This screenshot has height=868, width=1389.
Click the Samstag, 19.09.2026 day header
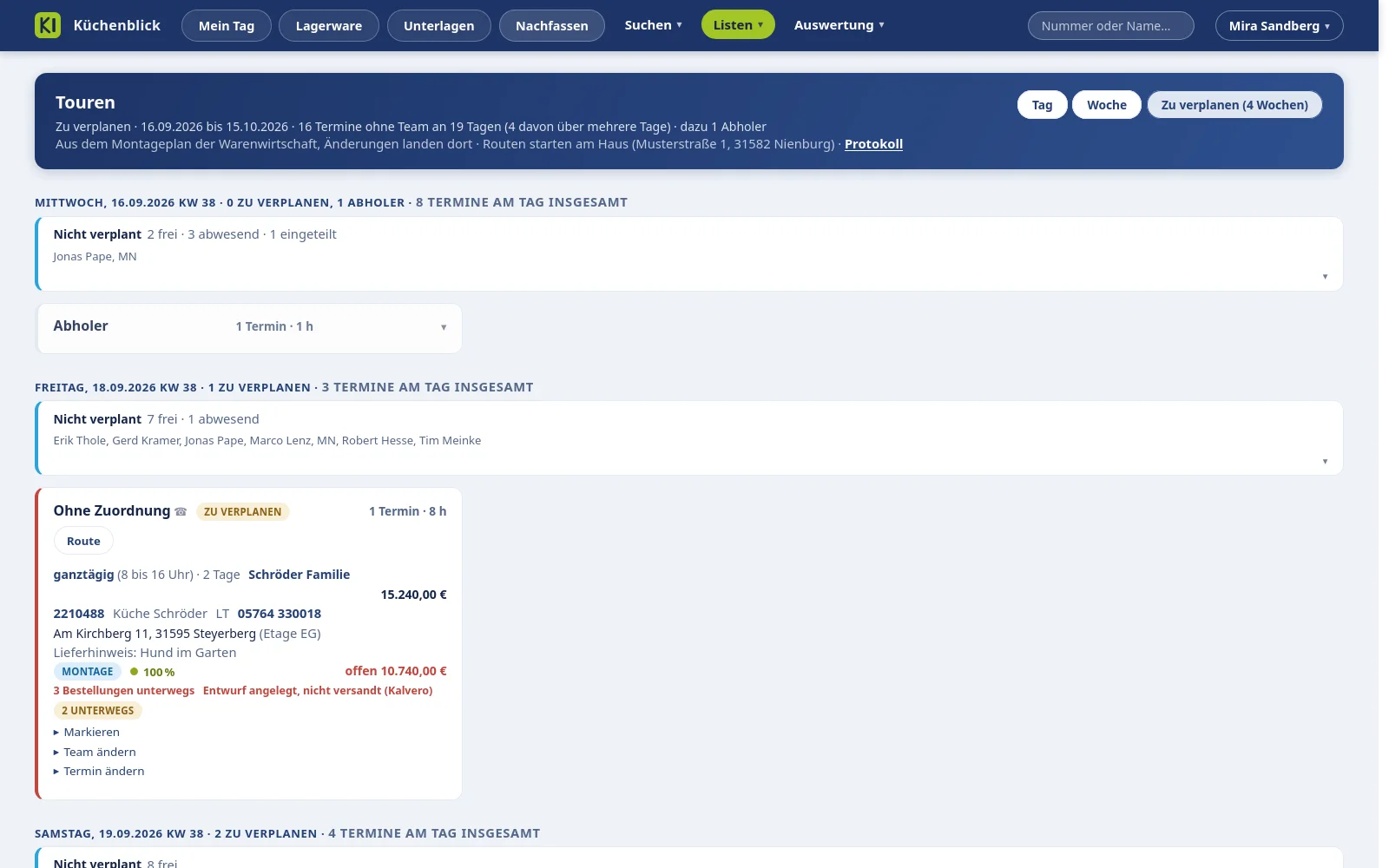[287, 833]
